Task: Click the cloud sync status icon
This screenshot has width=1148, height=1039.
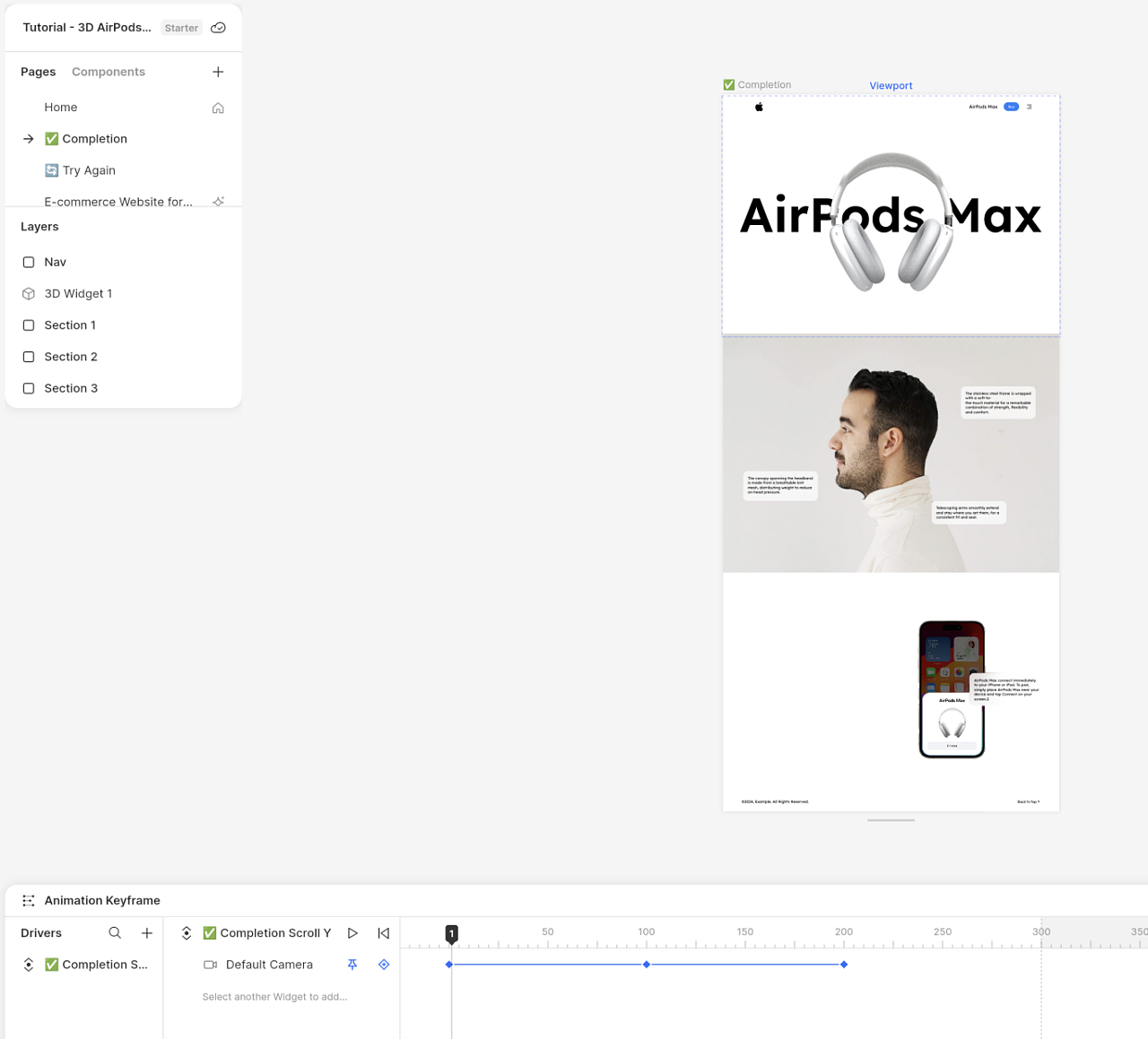Action: (218, 28)
